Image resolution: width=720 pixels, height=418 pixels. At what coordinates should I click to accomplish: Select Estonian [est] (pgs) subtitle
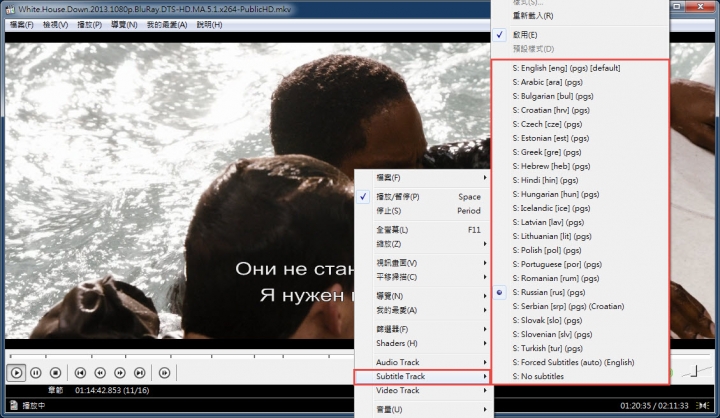pos(580,138)
